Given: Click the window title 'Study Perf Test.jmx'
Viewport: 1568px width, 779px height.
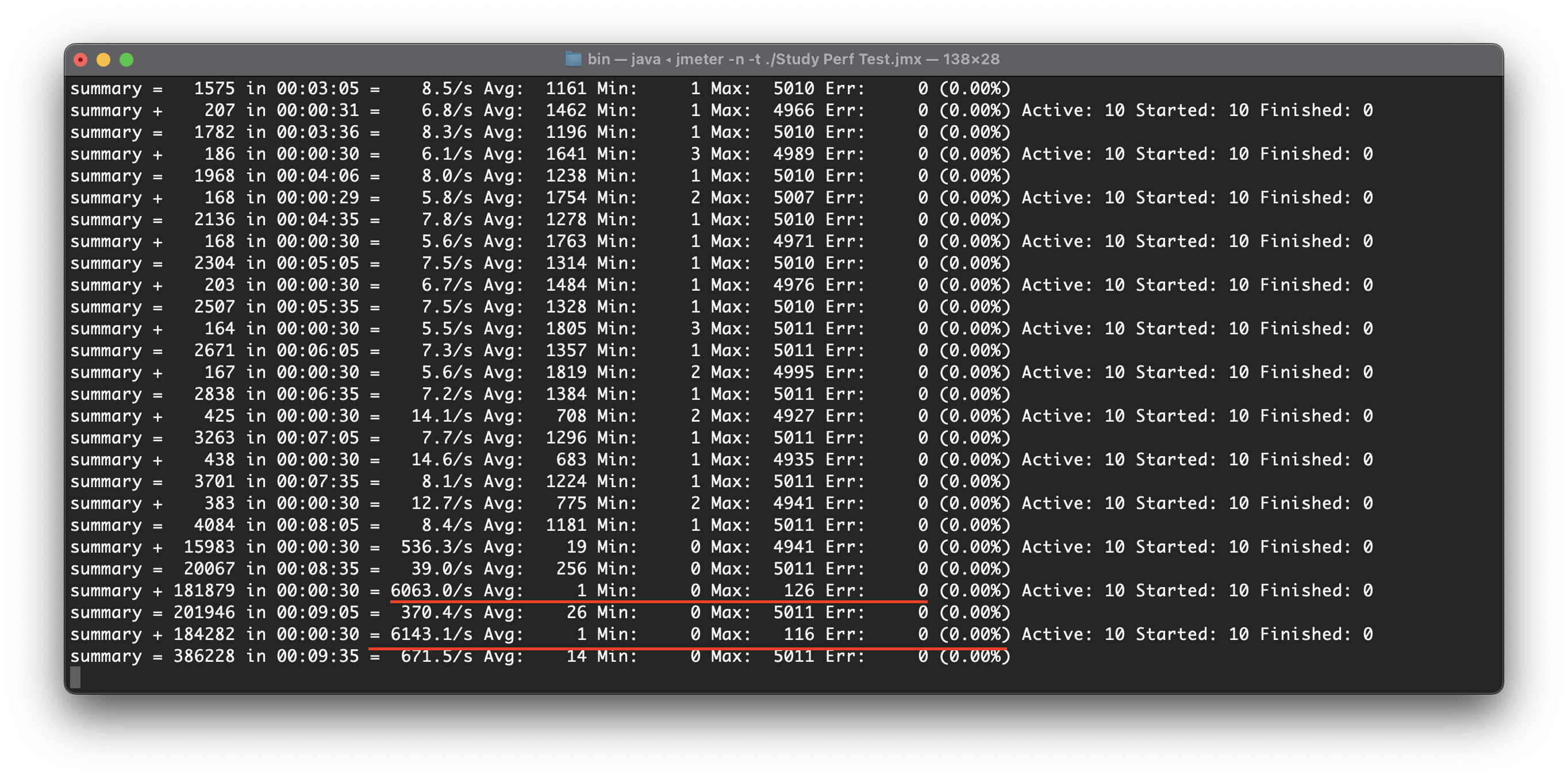Looking at the screenshot, I should (848, 59).
